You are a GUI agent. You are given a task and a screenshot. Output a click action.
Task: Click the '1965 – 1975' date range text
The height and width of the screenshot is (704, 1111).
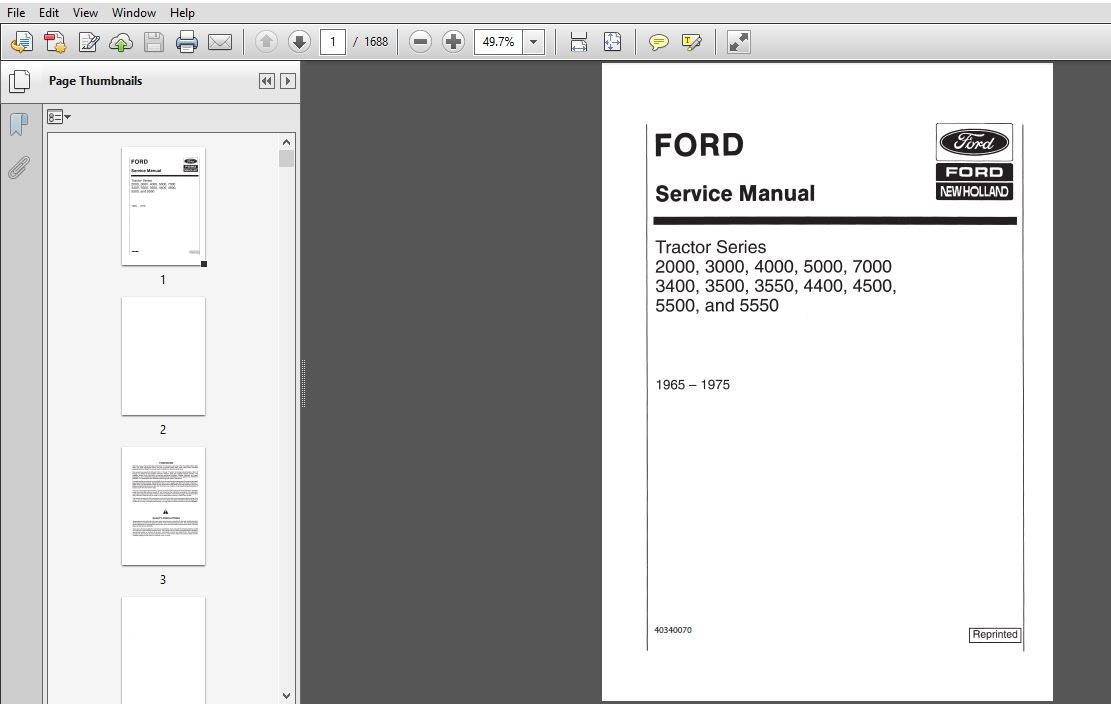click(692, 385)
